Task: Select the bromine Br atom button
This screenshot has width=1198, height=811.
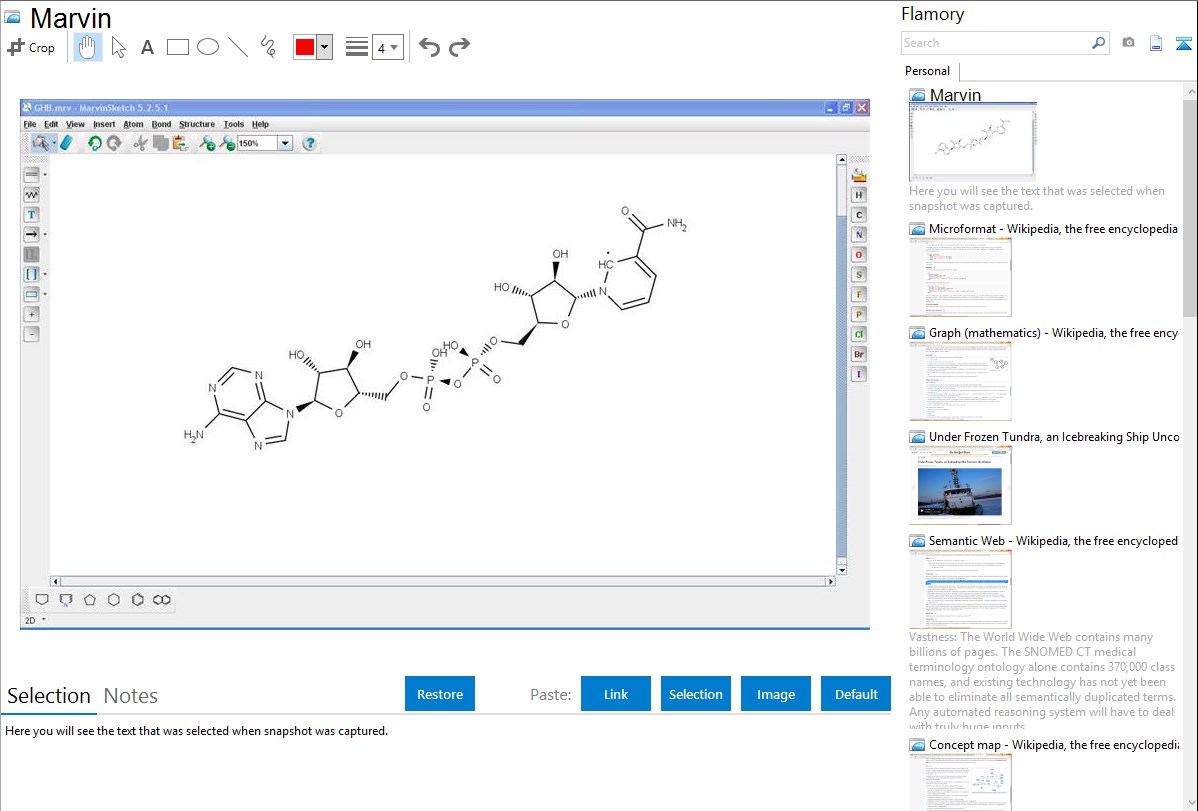Action: pyautogui.click(x=859, y=354)
